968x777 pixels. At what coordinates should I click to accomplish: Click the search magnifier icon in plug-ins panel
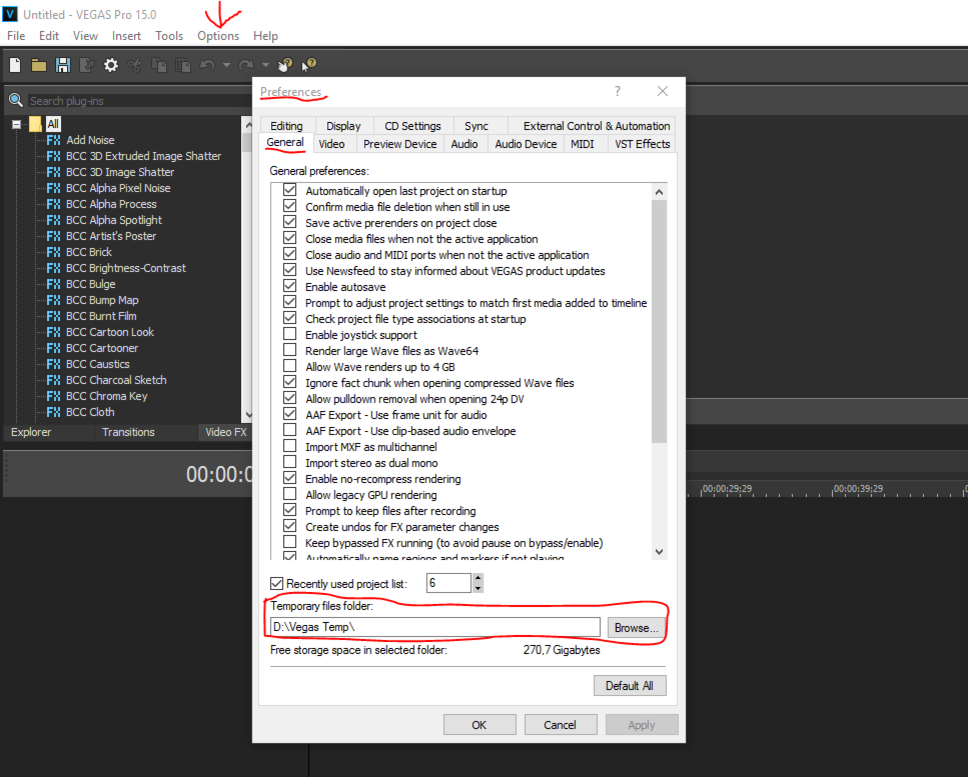tap(15, 100)
